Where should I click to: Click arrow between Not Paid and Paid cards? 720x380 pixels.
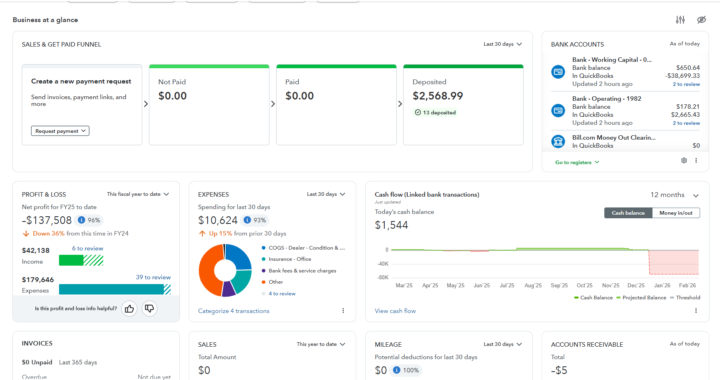[273, 104]
